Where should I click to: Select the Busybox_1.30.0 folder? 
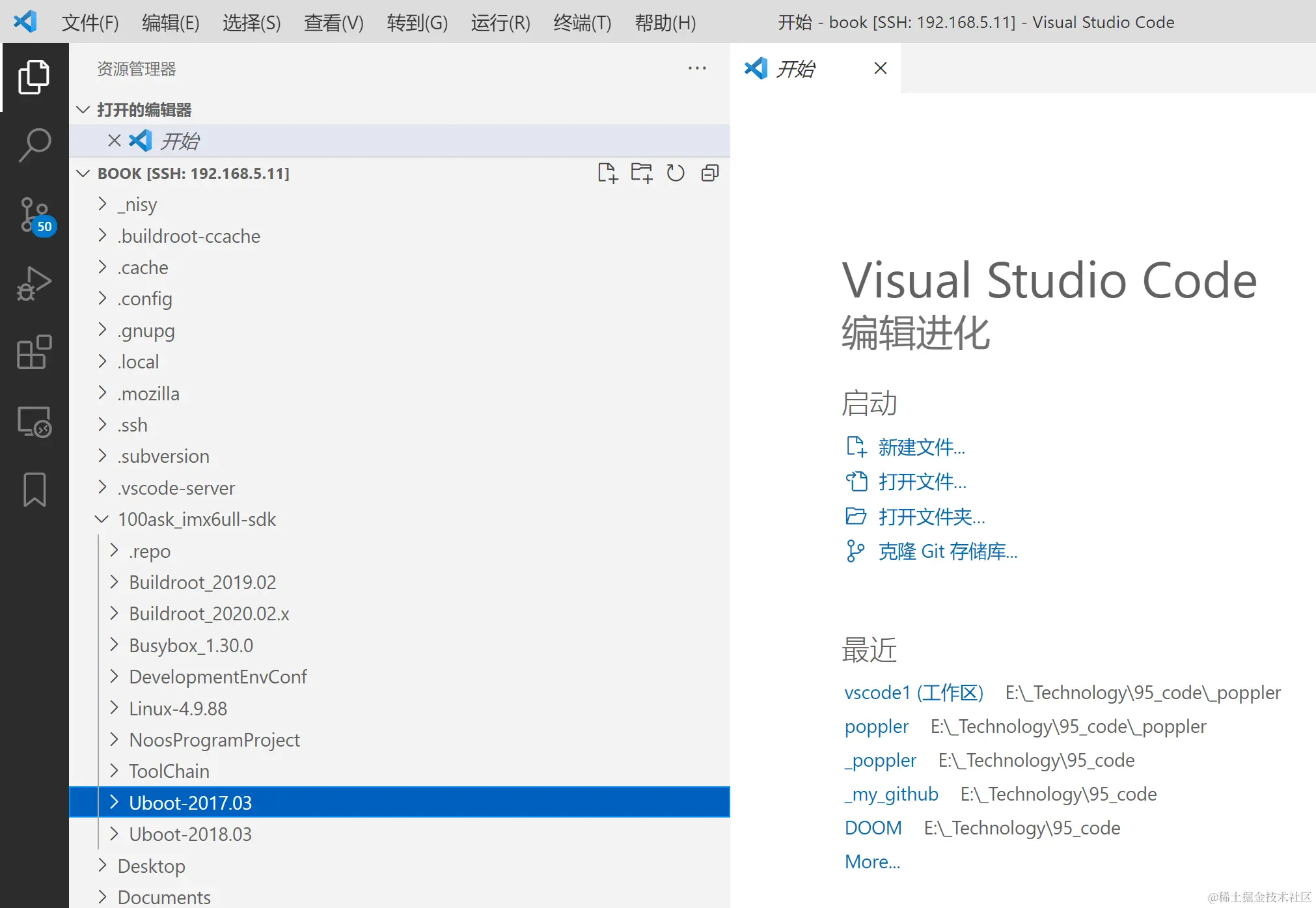point(400,645)
